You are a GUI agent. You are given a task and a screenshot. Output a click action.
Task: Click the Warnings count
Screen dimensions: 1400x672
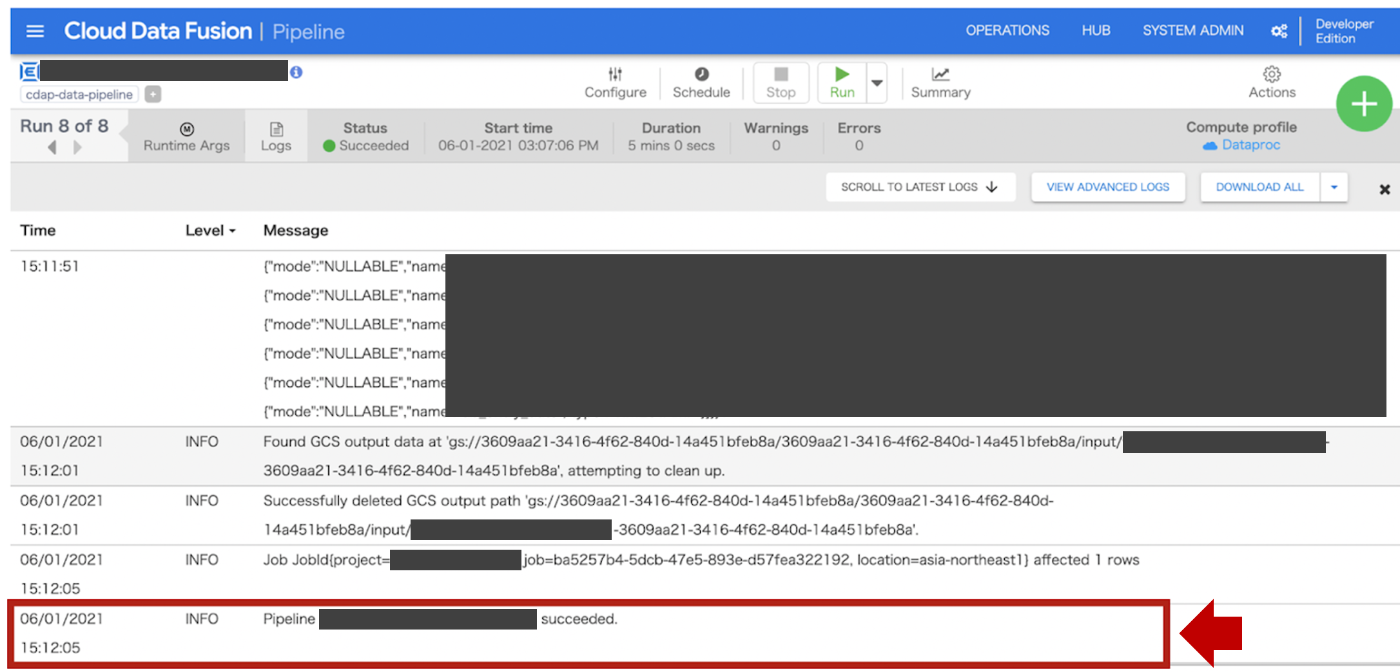[776, 146]
